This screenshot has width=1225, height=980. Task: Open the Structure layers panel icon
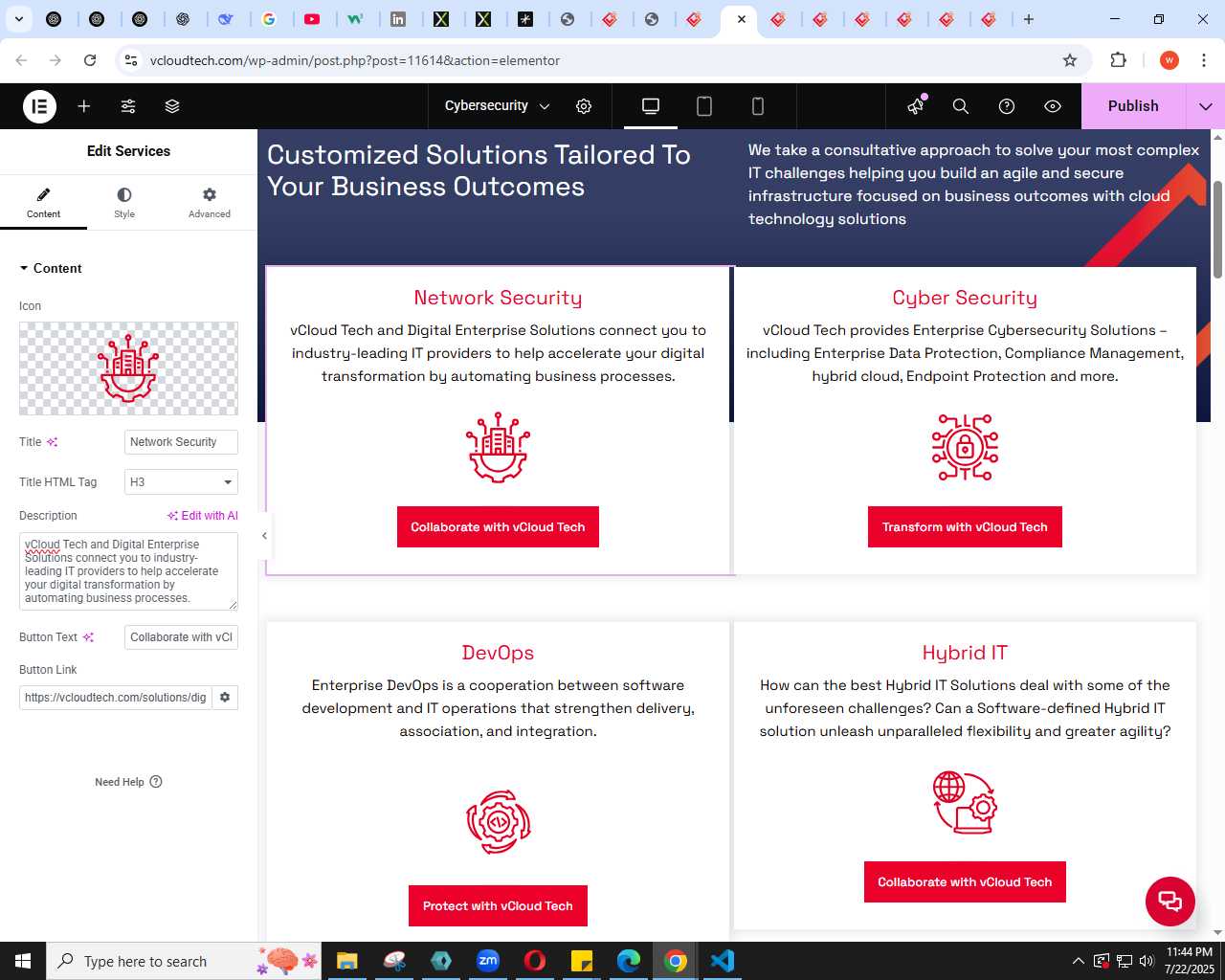(x=172, y=106)
